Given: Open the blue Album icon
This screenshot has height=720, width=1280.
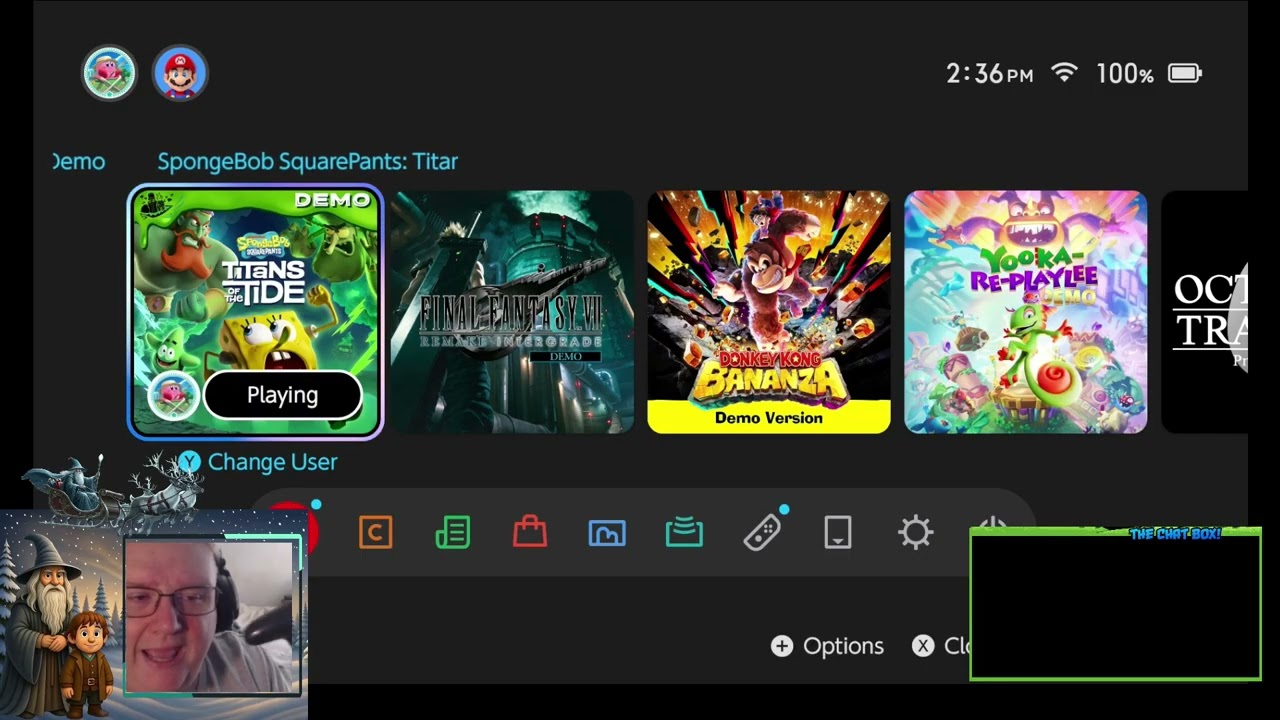Looking at the screenshot, I should point(607,533).
